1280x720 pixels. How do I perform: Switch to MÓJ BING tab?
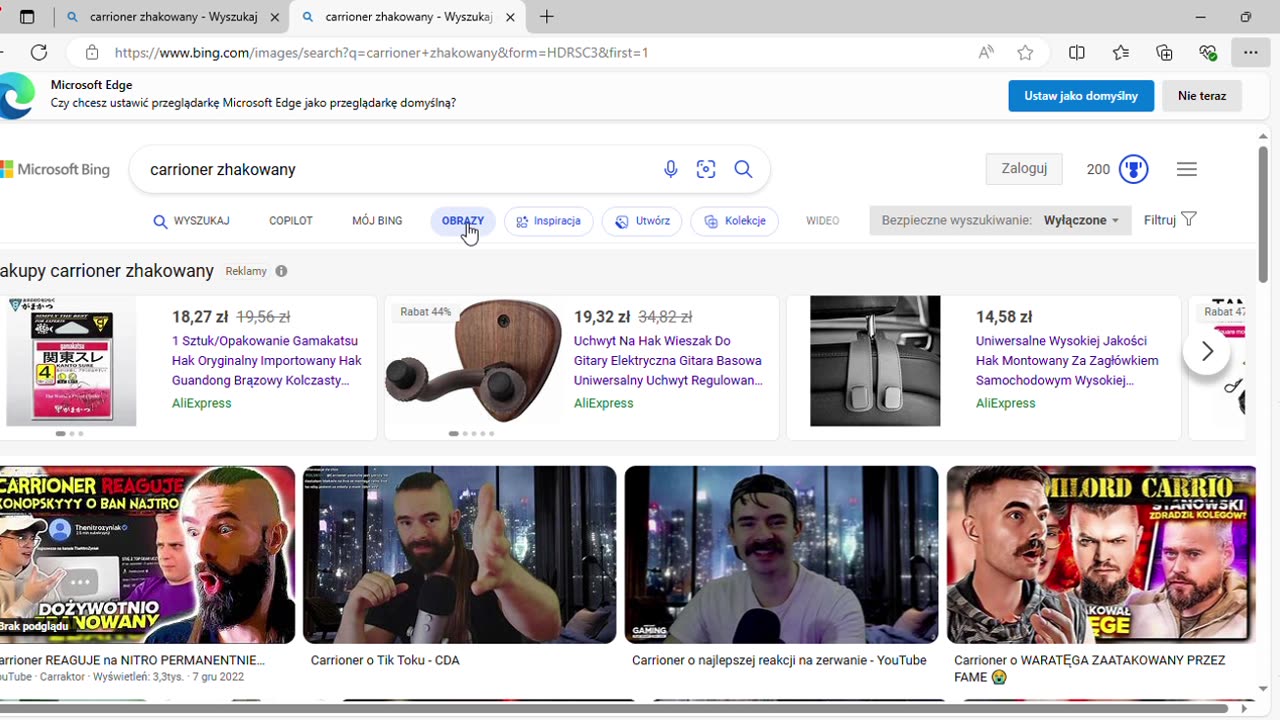[377, 221]
